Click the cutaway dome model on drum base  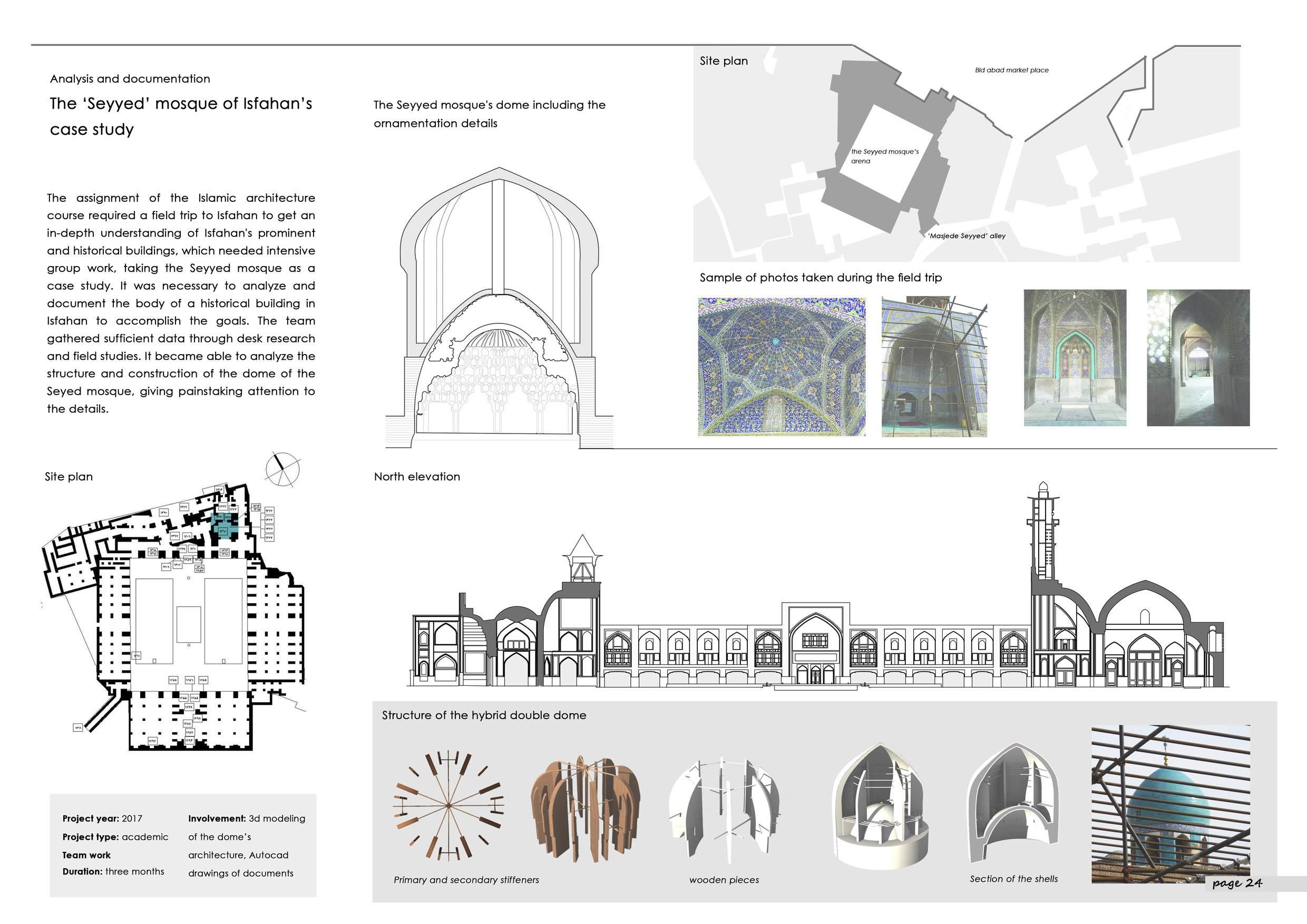pos(880,808)
